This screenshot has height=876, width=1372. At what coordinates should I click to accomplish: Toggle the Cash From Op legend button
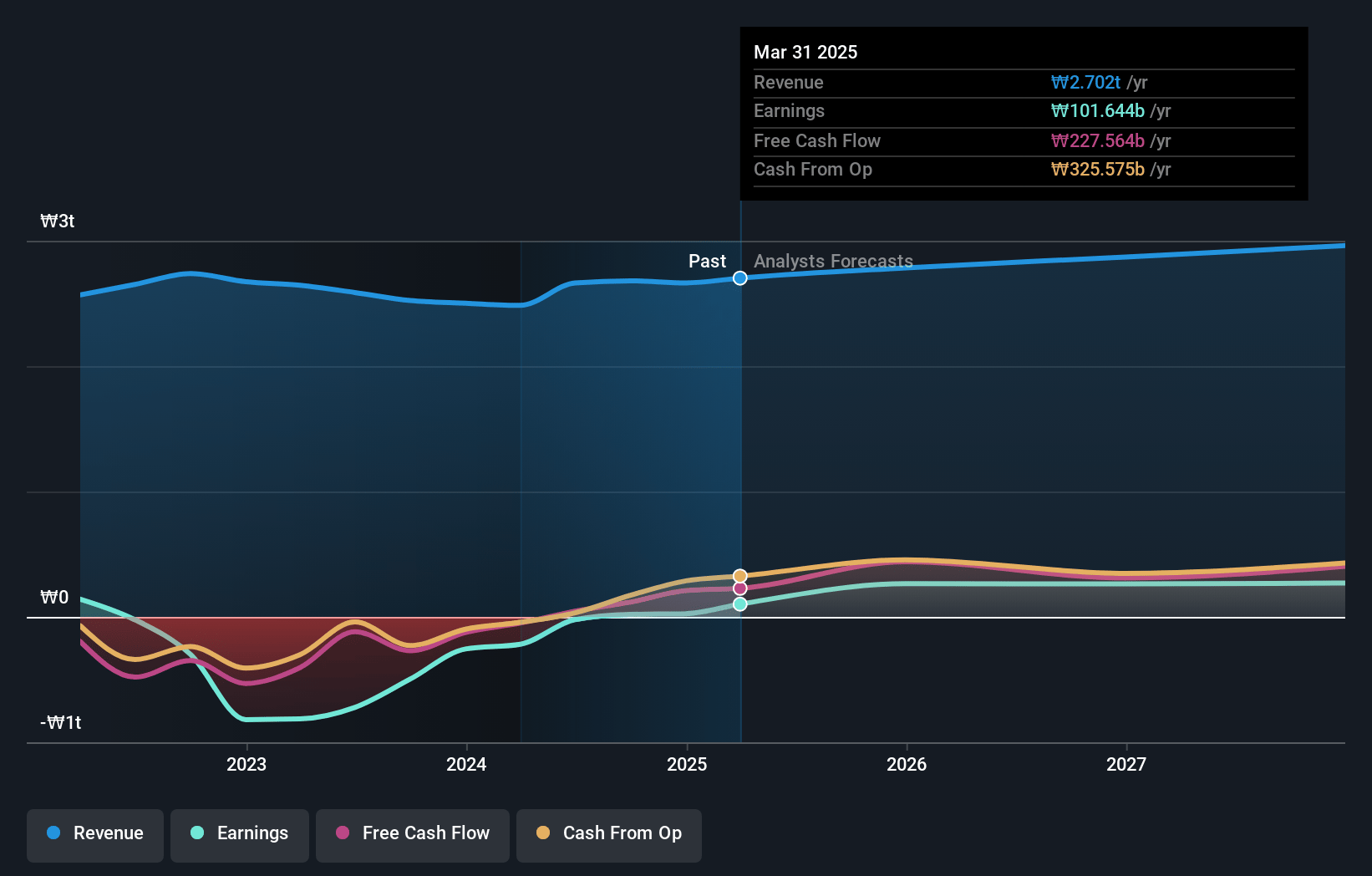click(609, 835)
